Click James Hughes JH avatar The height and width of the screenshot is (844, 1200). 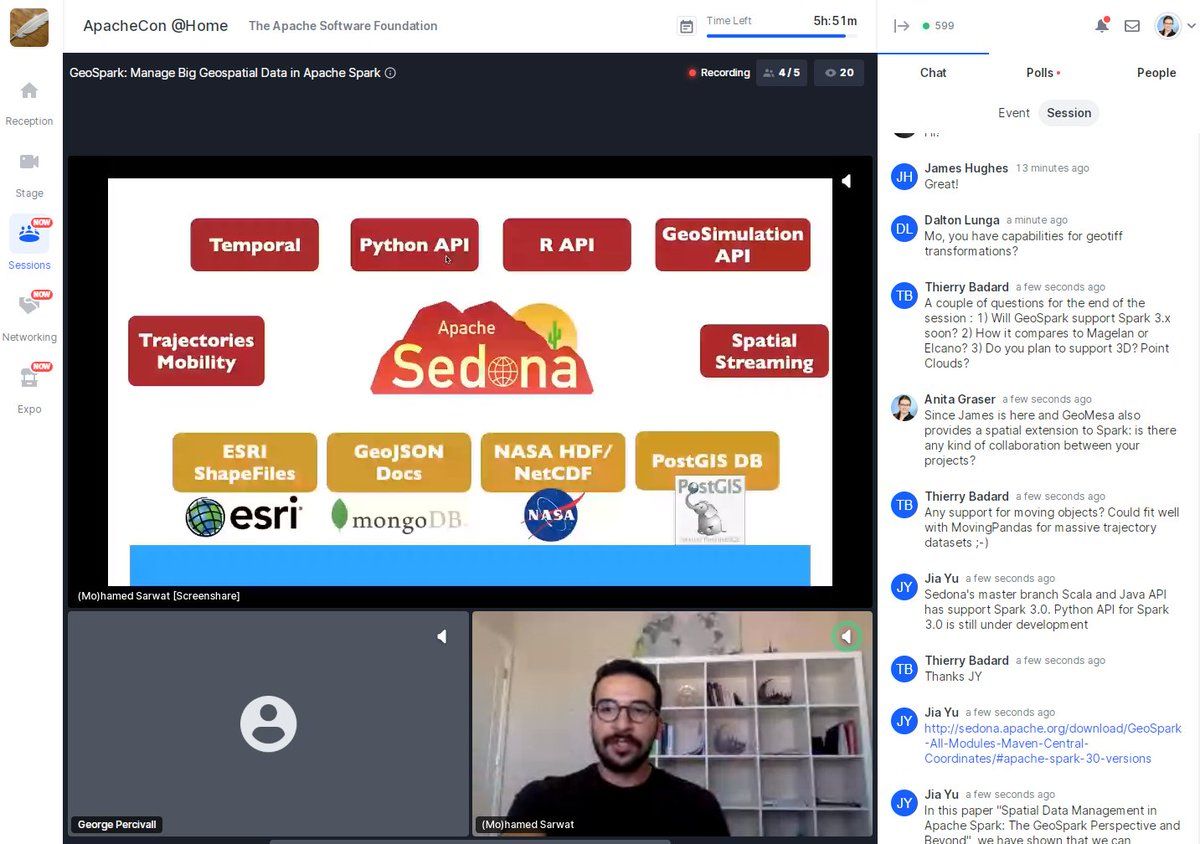[904, 177]
